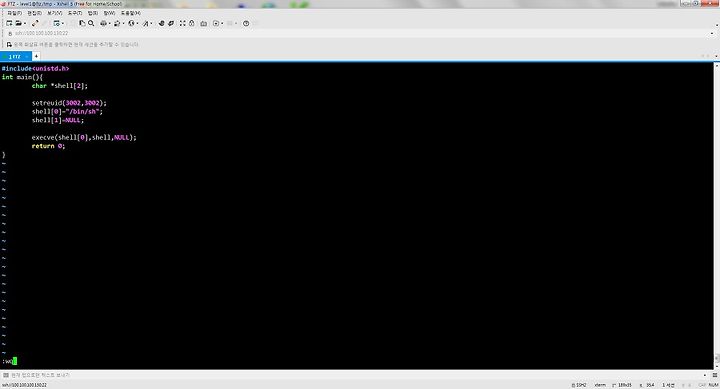Click the quick command bar bookmark icon

[9, 45]
